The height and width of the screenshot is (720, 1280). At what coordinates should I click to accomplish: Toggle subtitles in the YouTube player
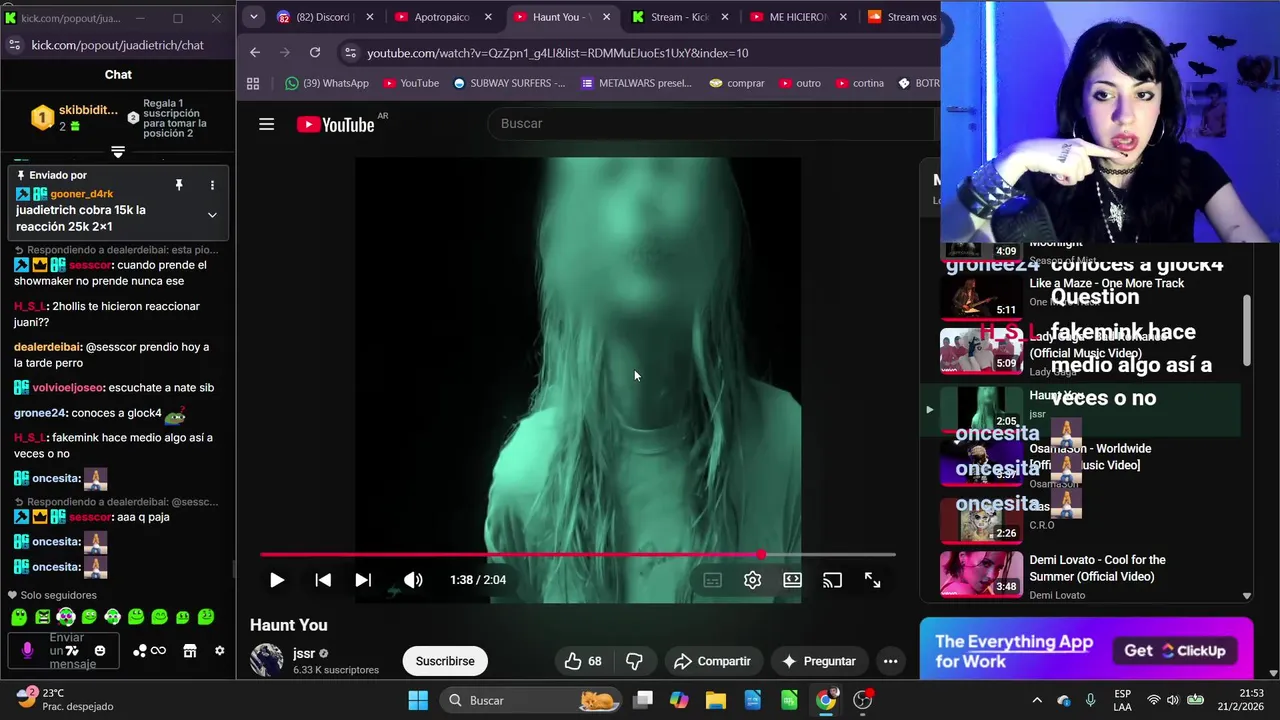point(712,580)
